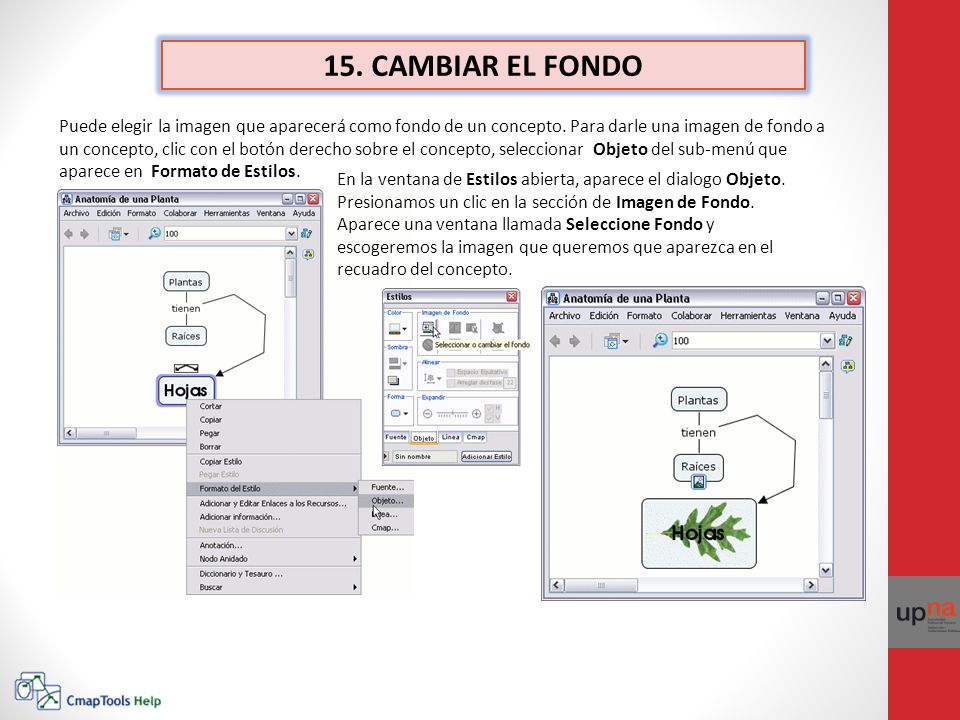Image resolution: width=960 pixels, height=720 pixels.
Task: Click the plus icon in the Expandir section
Action: click(x=476, y=414)
